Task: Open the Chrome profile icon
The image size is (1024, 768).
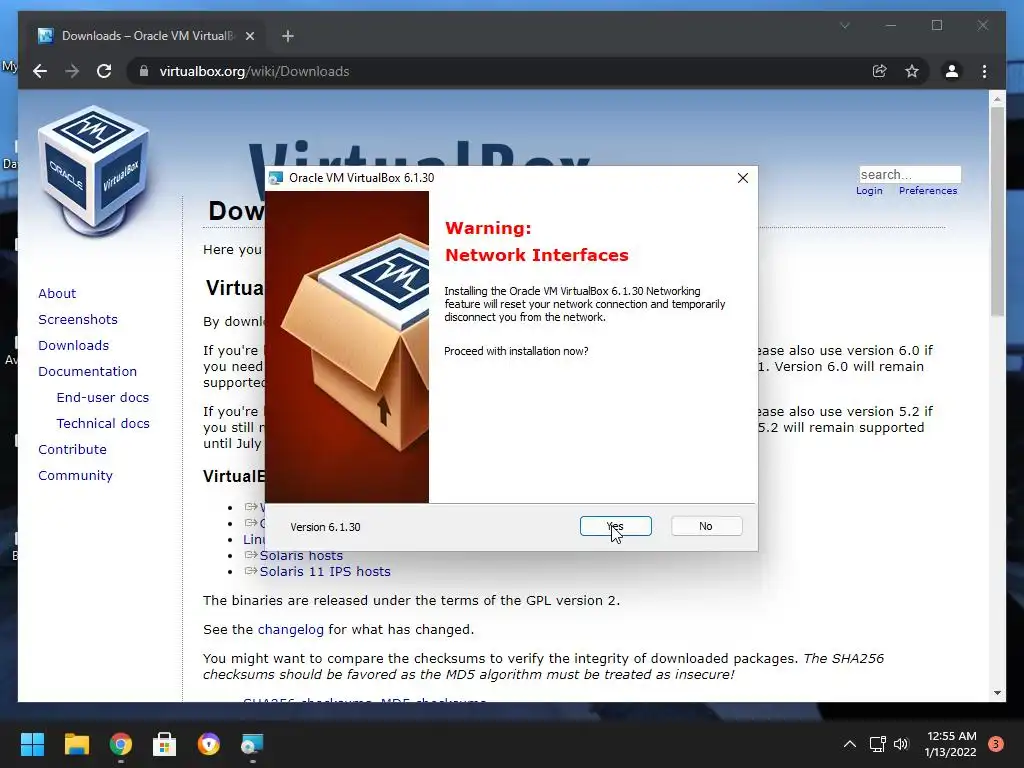Action: 952,71
